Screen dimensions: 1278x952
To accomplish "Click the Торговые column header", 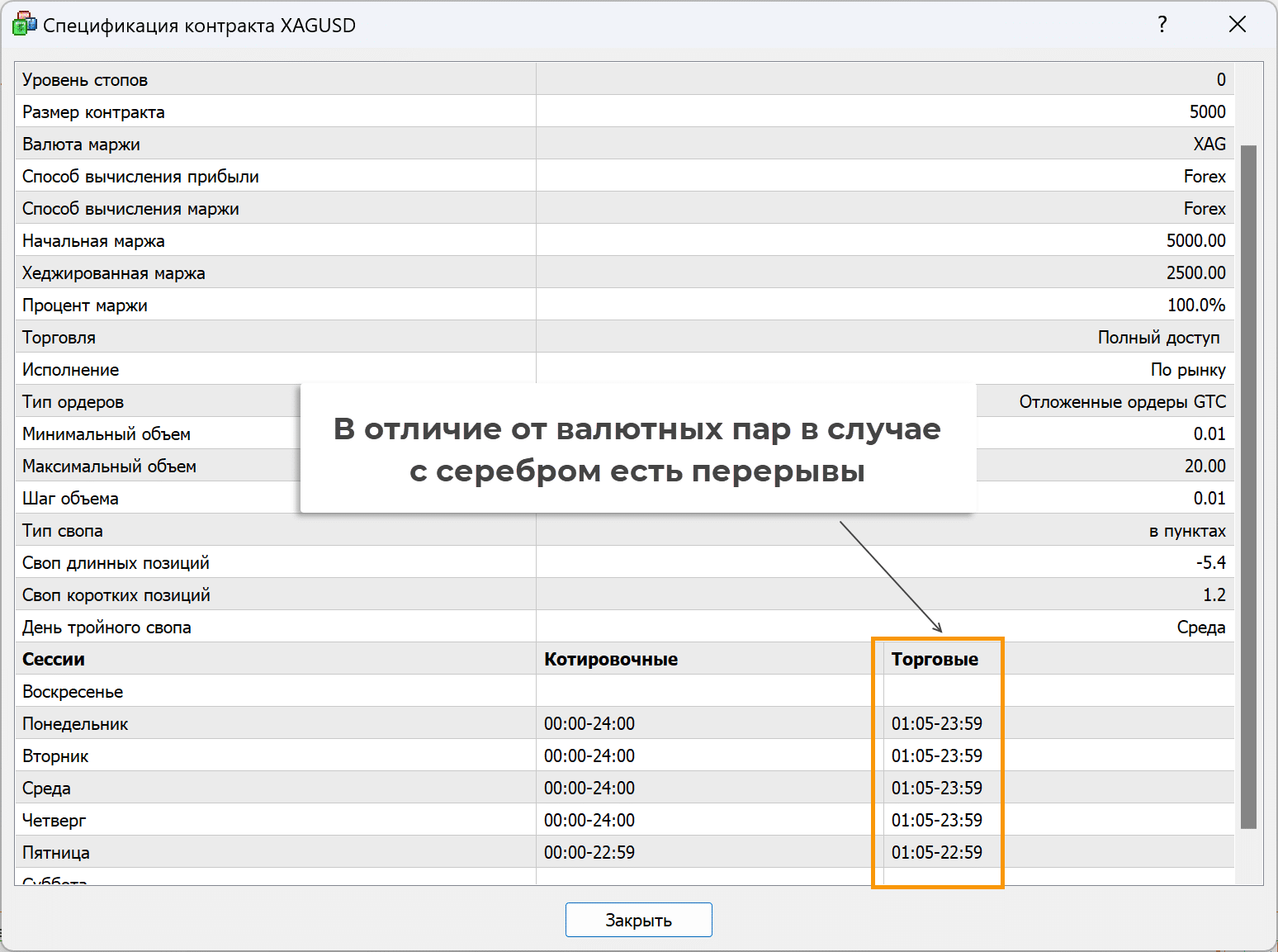I will pos(935,660).
